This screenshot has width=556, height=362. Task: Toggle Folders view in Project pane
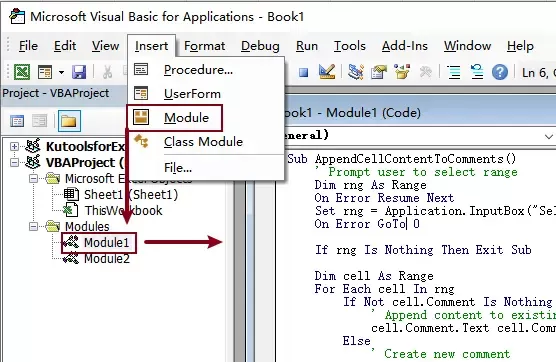tap(69, 121)
